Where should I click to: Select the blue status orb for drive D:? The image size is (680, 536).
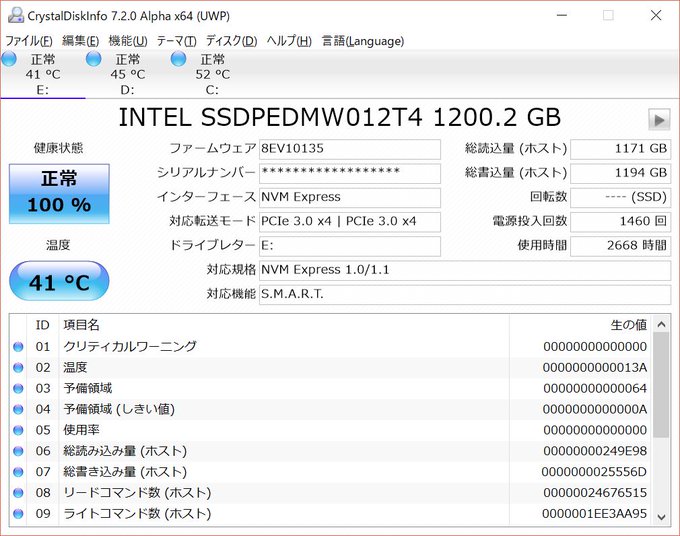(x=93, y=59)
